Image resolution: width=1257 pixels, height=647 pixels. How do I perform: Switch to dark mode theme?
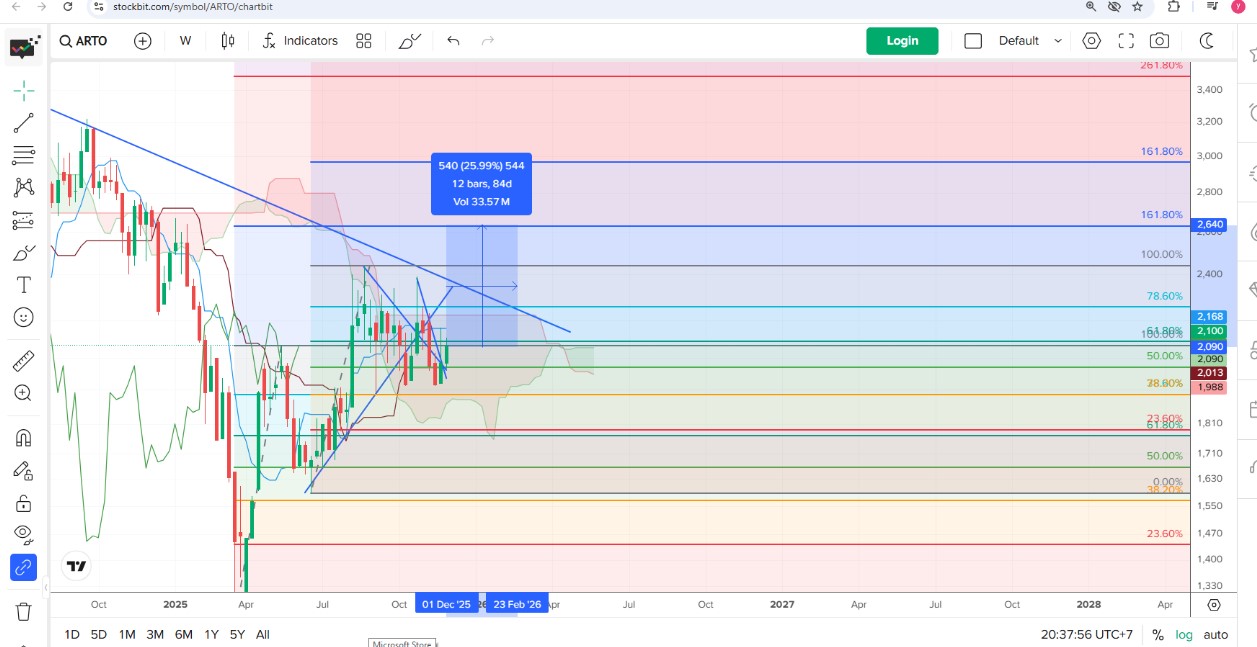coord(1207,41)
